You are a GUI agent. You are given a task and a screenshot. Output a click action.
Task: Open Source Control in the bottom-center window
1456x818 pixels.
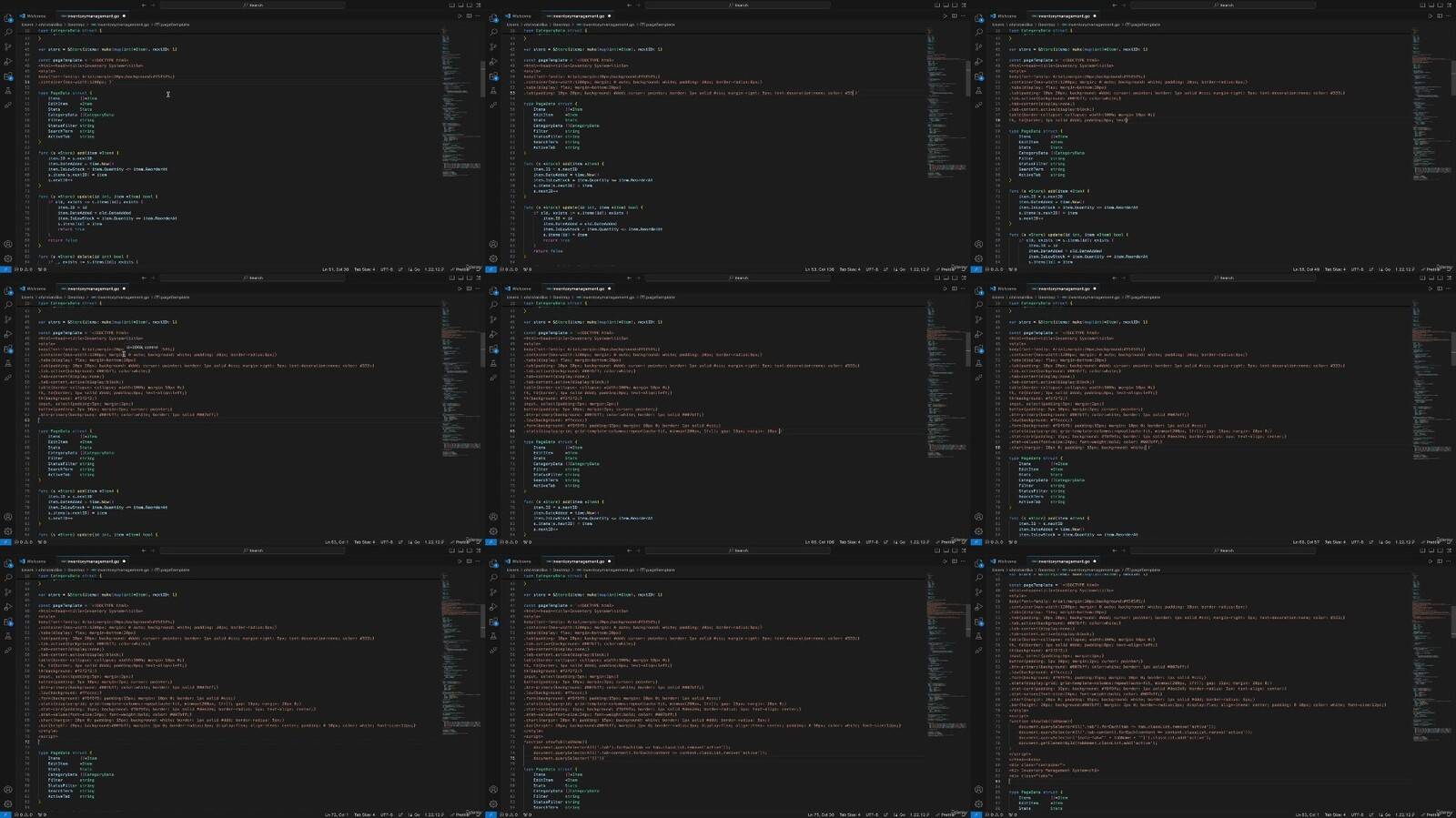pyautogui.click(x=493, y=592)
